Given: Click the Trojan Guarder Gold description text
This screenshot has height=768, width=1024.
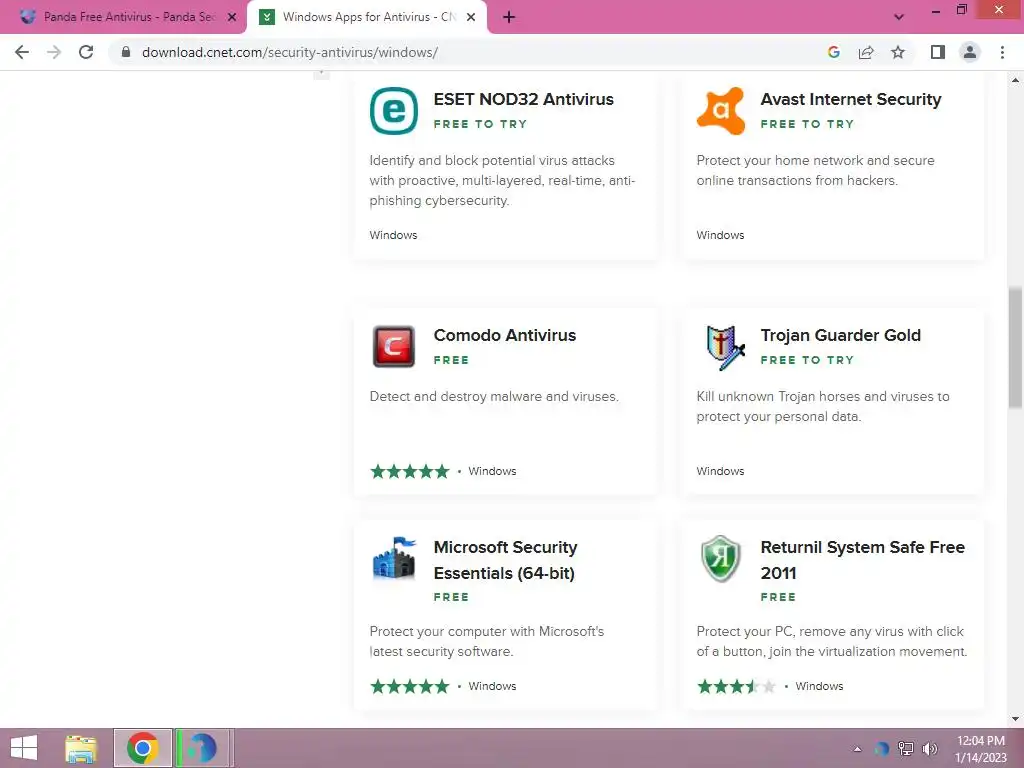Looking at the screenshot, I should [823, 406].
